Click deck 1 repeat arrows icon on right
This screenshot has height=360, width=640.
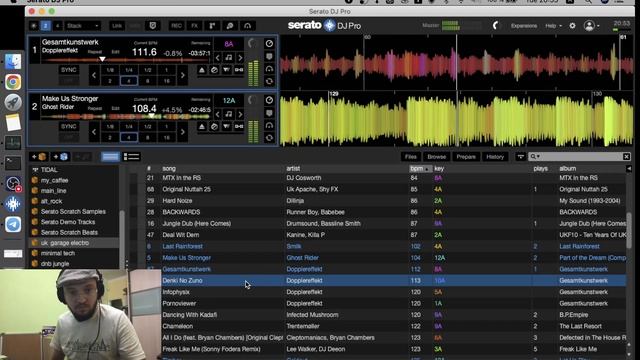[x=269, y=81]
